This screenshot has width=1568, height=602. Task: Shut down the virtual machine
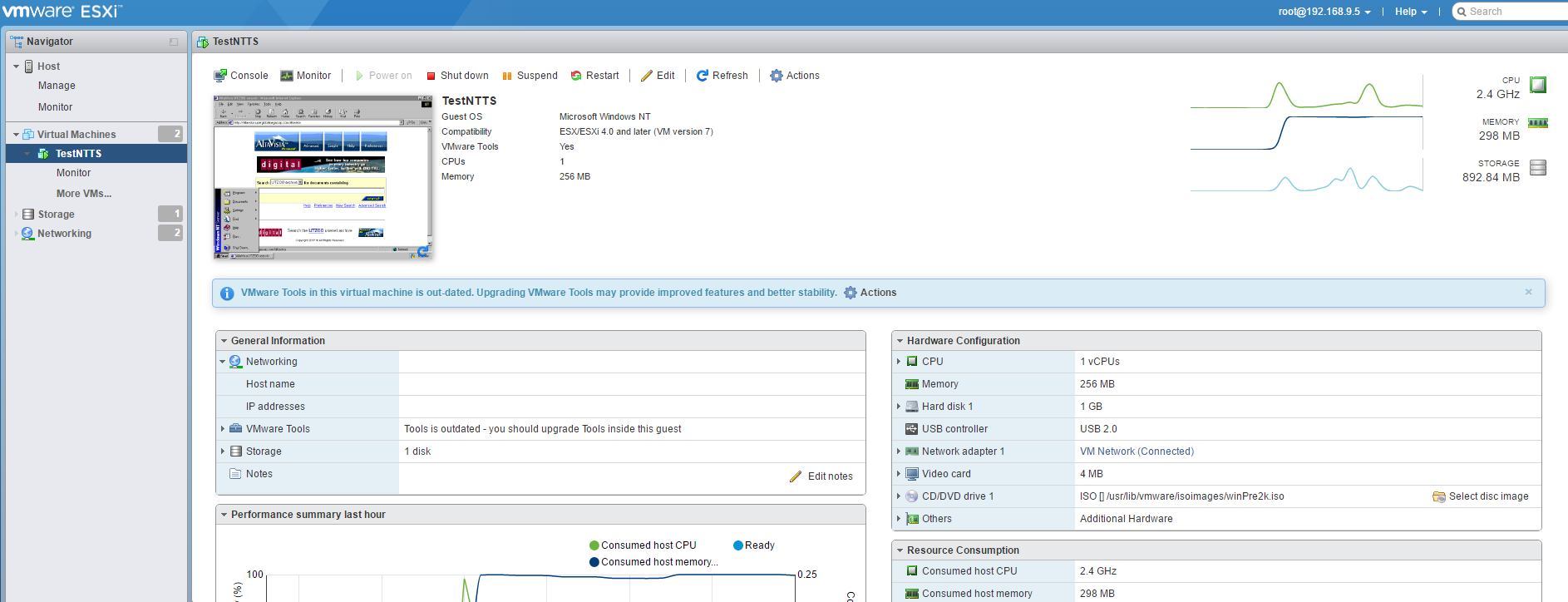pyautogui.click(x=457, y=76)
